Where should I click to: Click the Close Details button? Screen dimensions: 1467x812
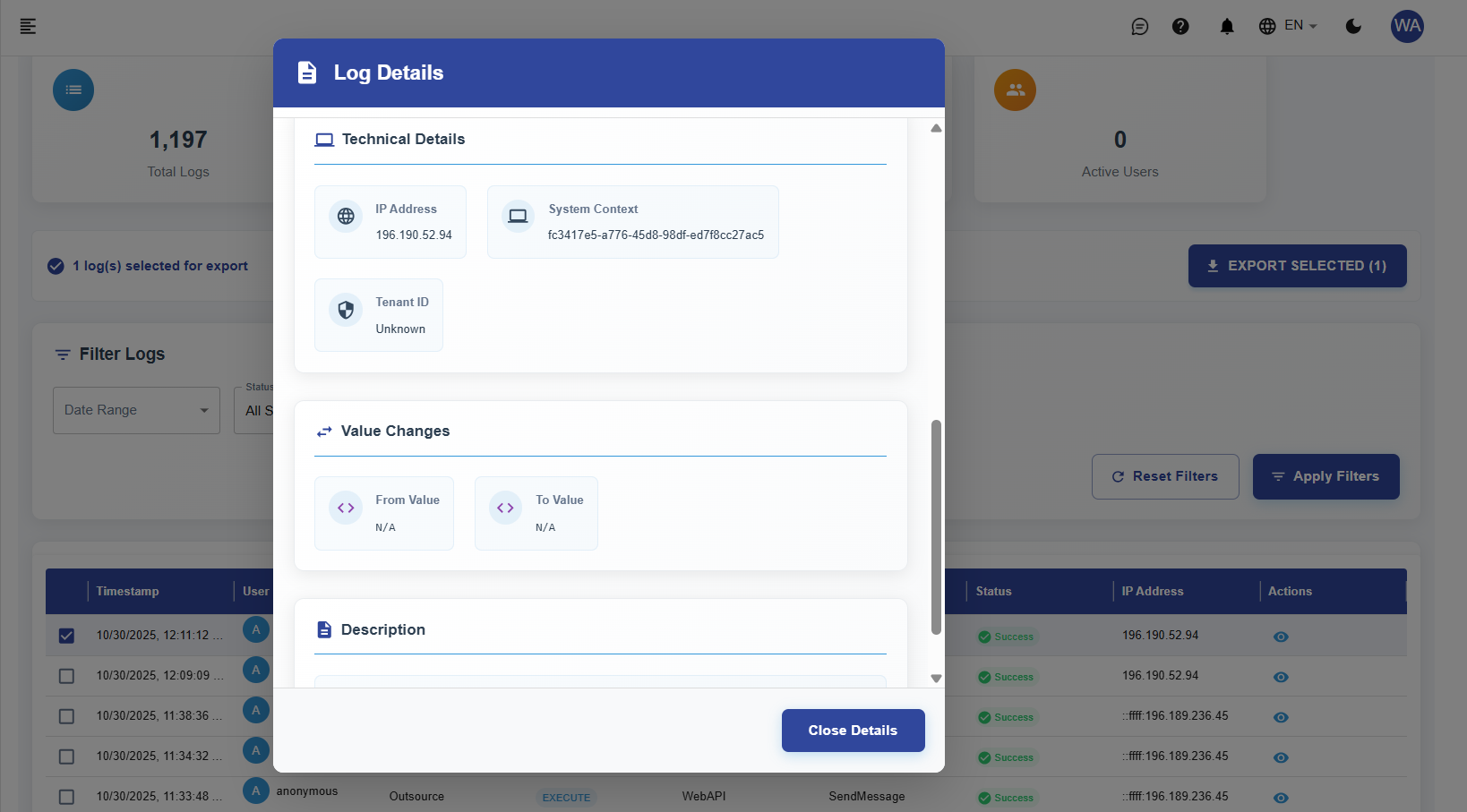click(853, 731)
